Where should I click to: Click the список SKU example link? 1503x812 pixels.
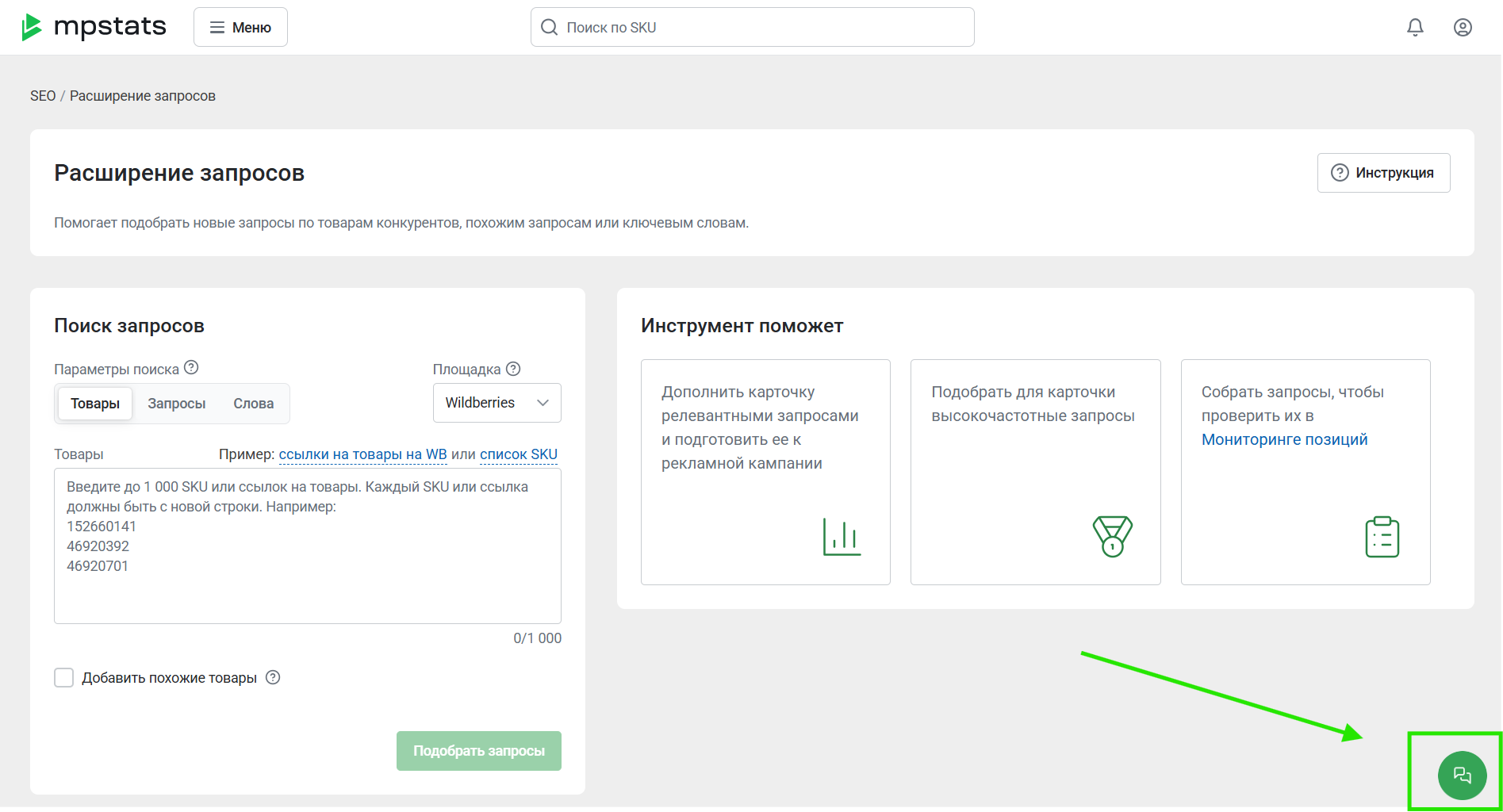click(519, 454)
